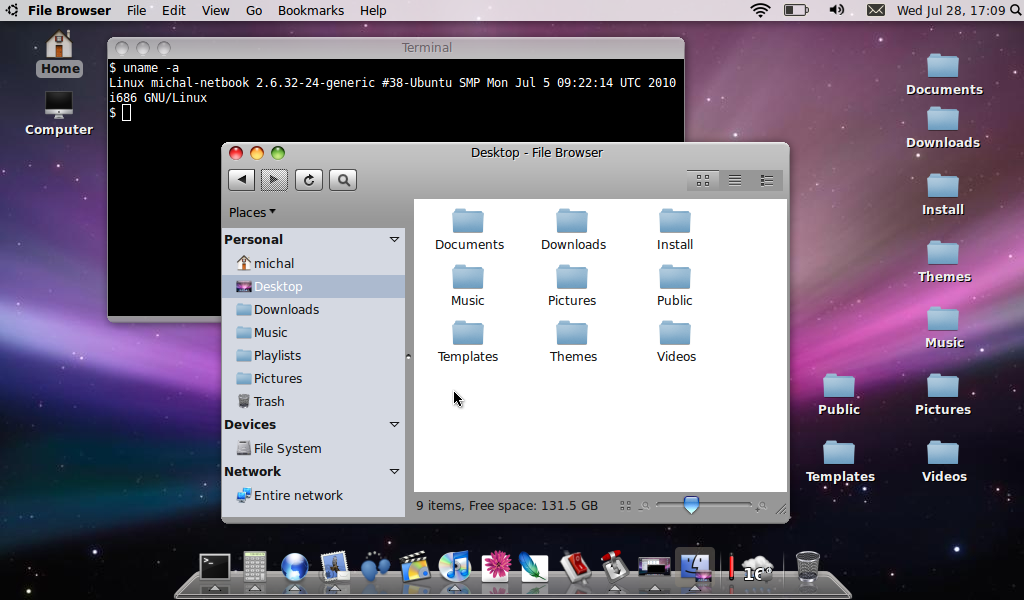
Task: Launch the blue feather quill app in dock
Action: [534, 567]
